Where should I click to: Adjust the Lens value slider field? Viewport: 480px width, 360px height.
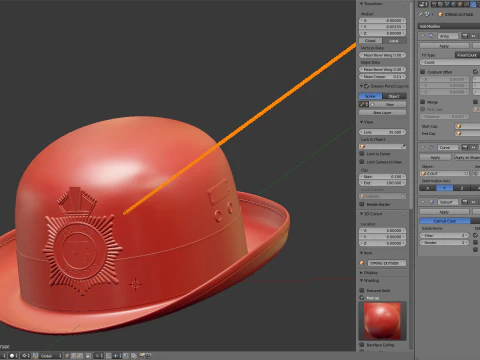tap(382, 132)
